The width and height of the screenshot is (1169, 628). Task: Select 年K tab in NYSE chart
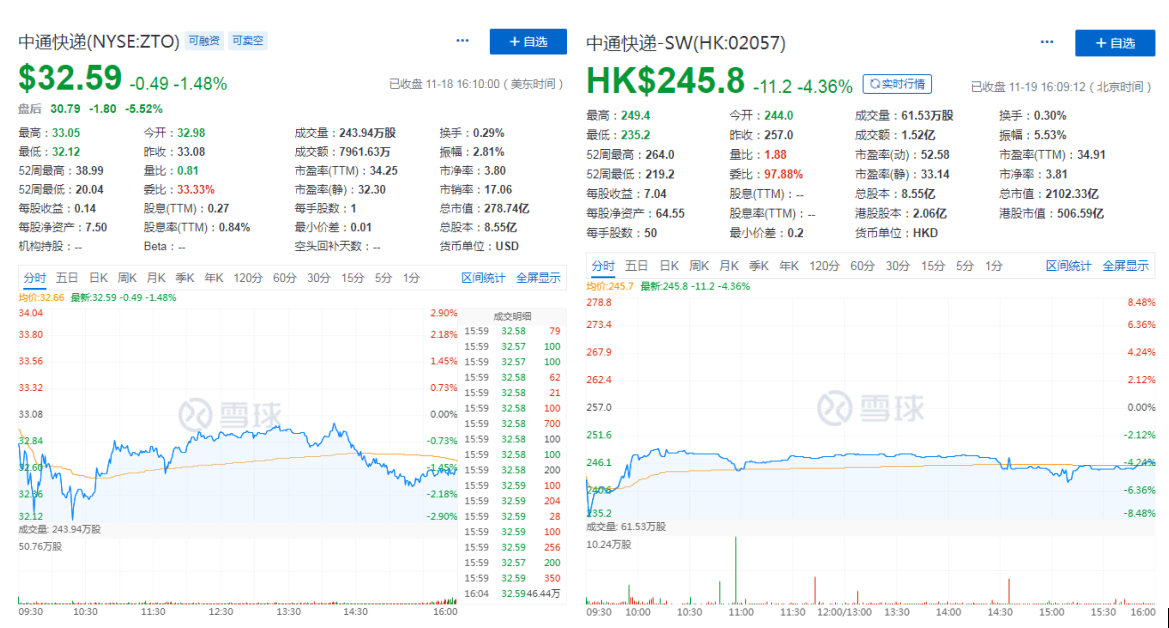214,277
